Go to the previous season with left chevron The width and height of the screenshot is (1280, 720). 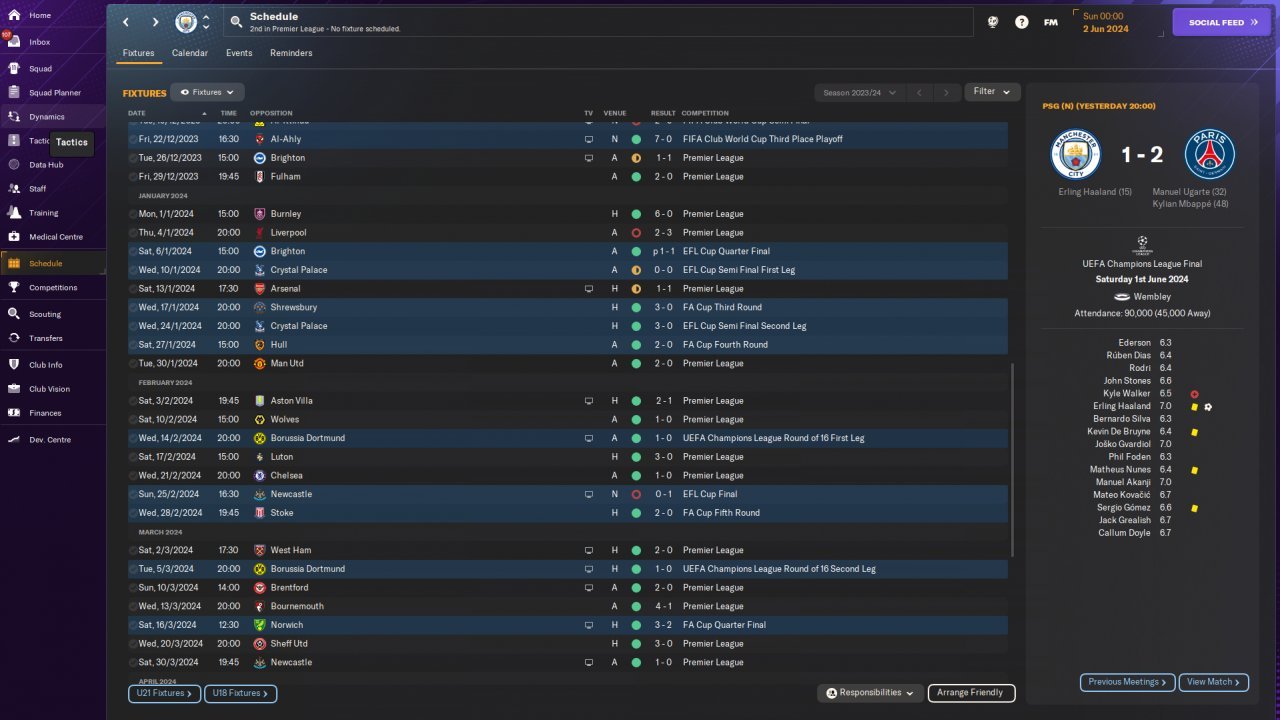click(919, 92)
